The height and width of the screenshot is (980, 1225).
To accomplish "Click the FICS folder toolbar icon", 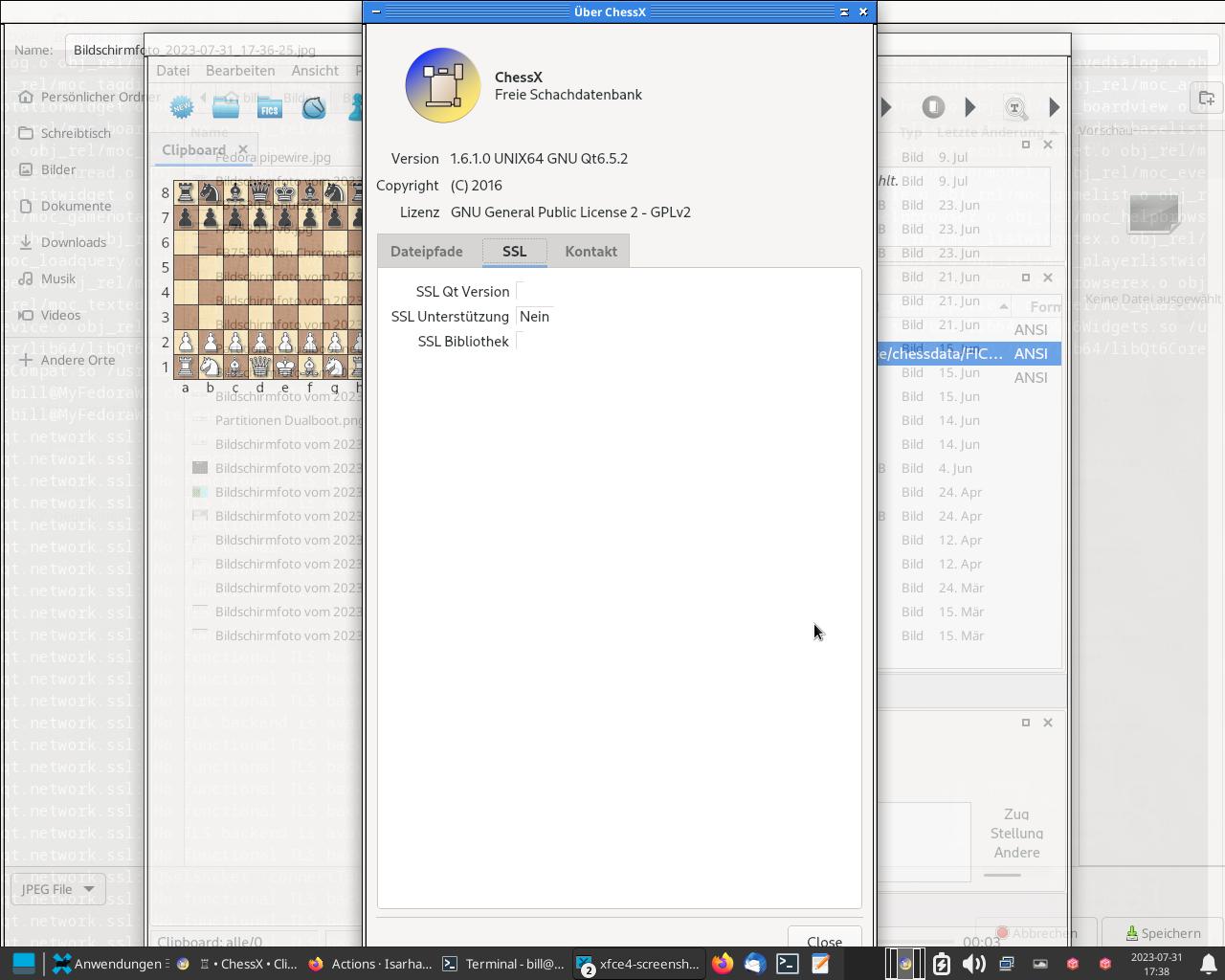I will pos(270,107).
